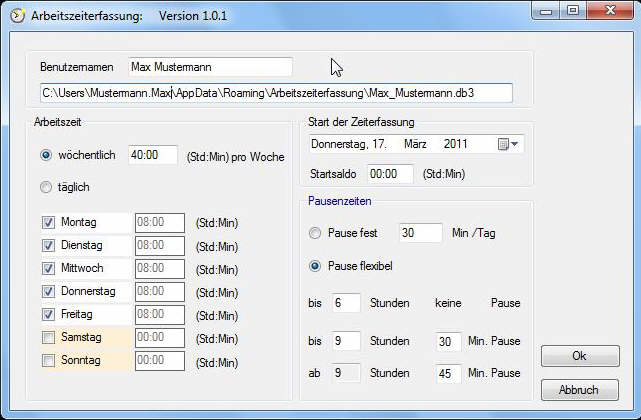Open the calendar dropdown for start date

(x=508, y=144)
